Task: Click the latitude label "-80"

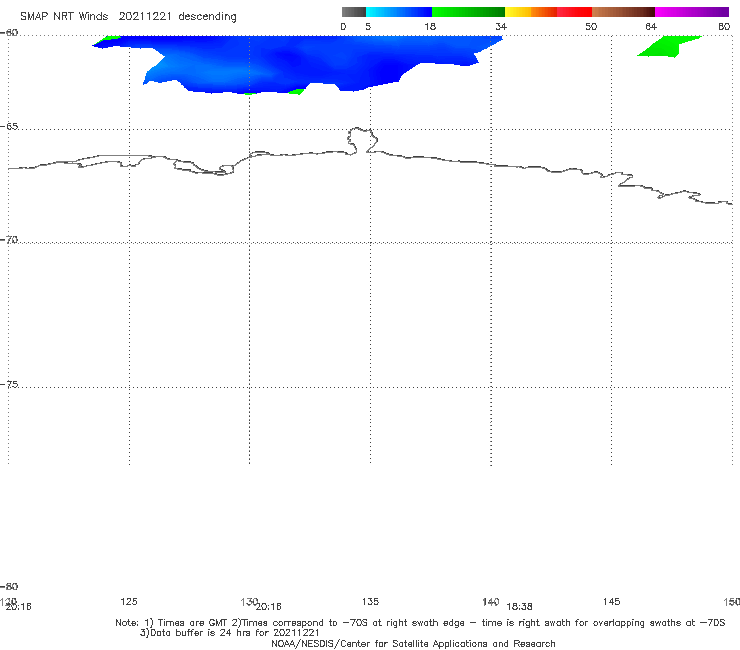Action: pos(9,586)
